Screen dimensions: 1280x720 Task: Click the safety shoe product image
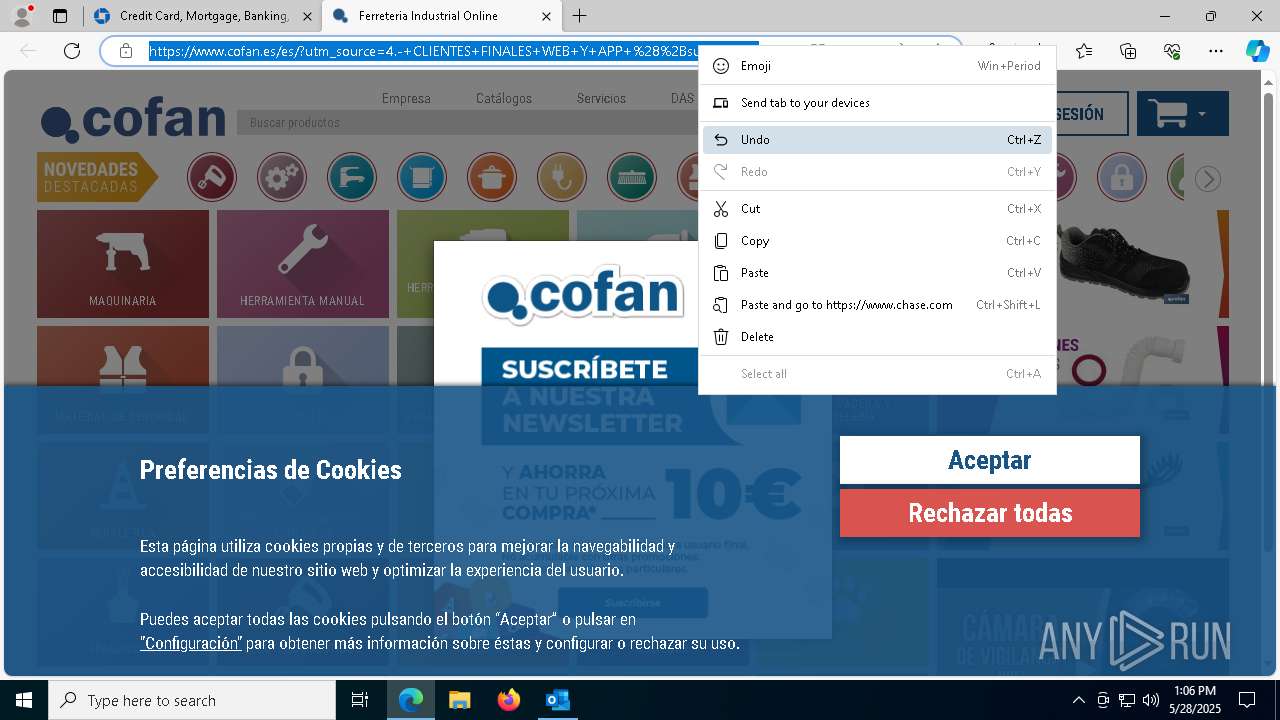[x=1125, y=262]
